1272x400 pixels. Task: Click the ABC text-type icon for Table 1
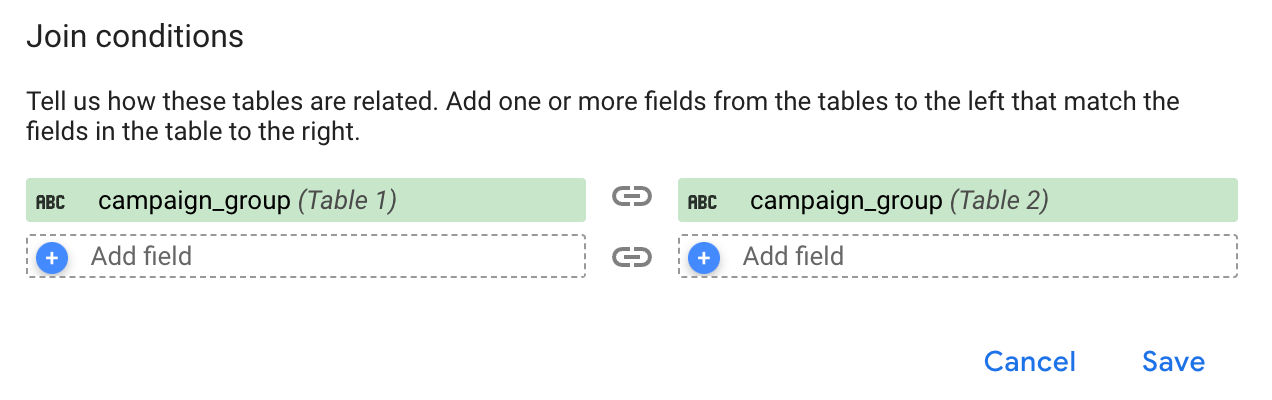[51, 201]
